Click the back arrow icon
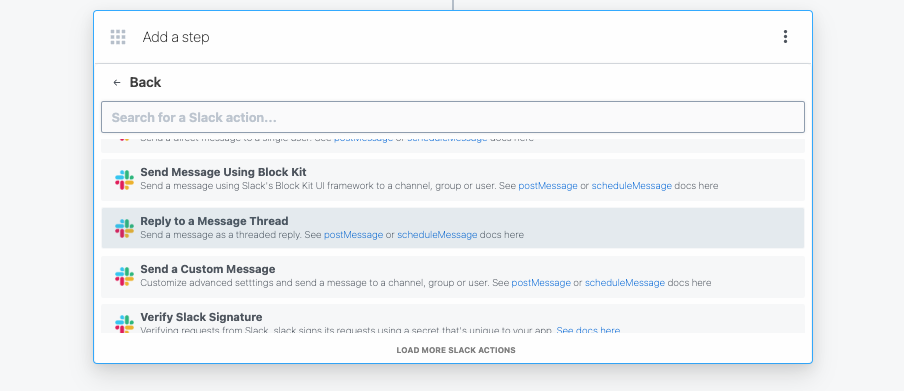Screen dimensions: 904x391 [117, 82]
